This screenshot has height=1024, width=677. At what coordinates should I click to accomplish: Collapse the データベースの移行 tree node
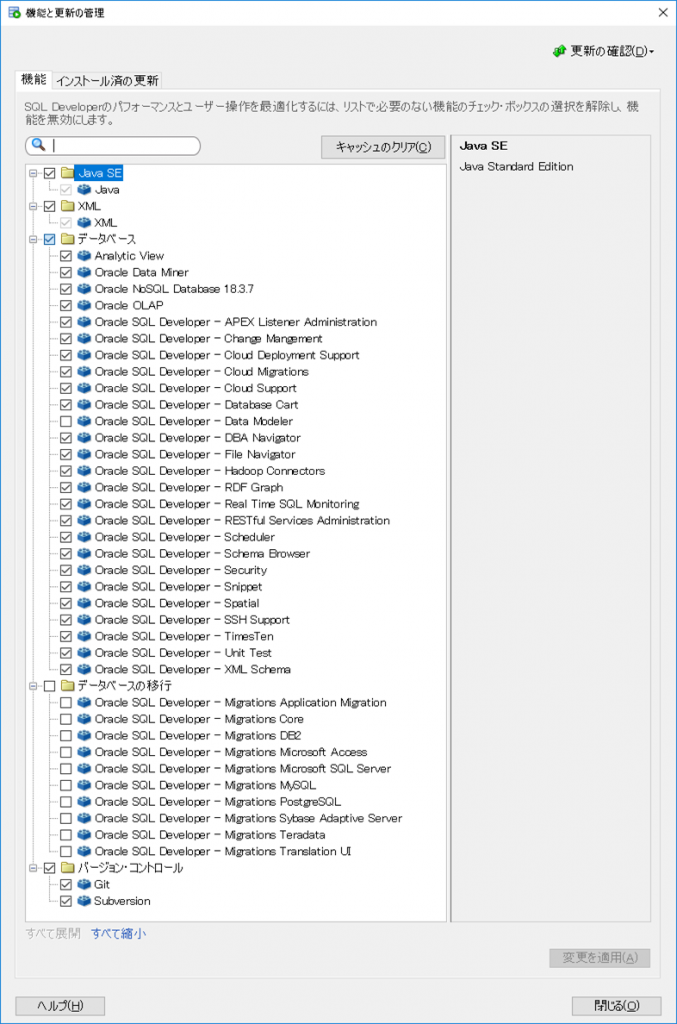pos(33,686)
